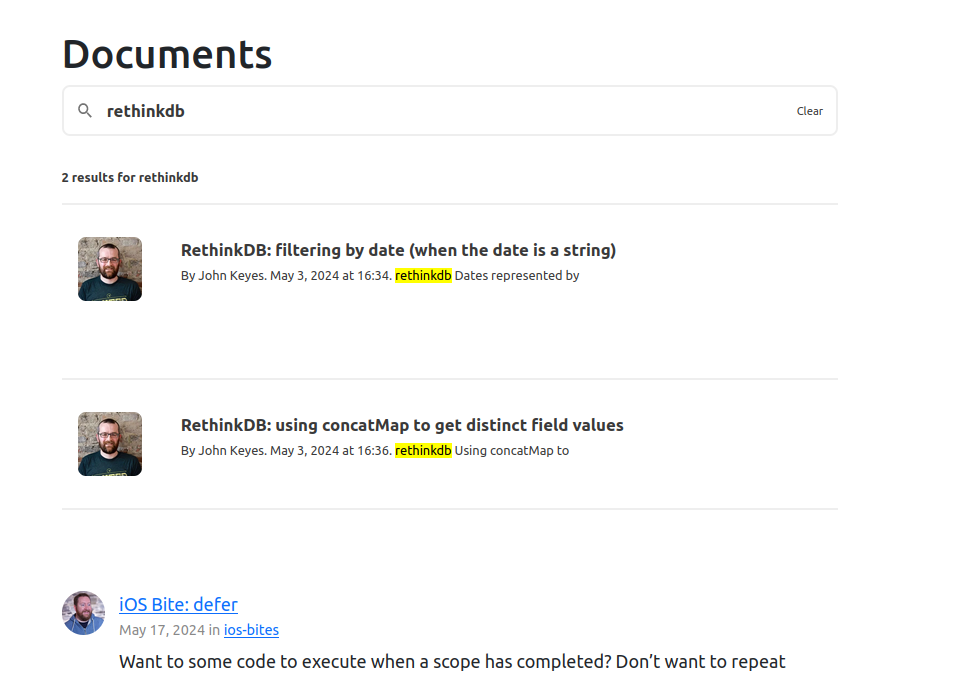Follow the ios-bites category link
This screenshot has height=677, width=954.
251,630
